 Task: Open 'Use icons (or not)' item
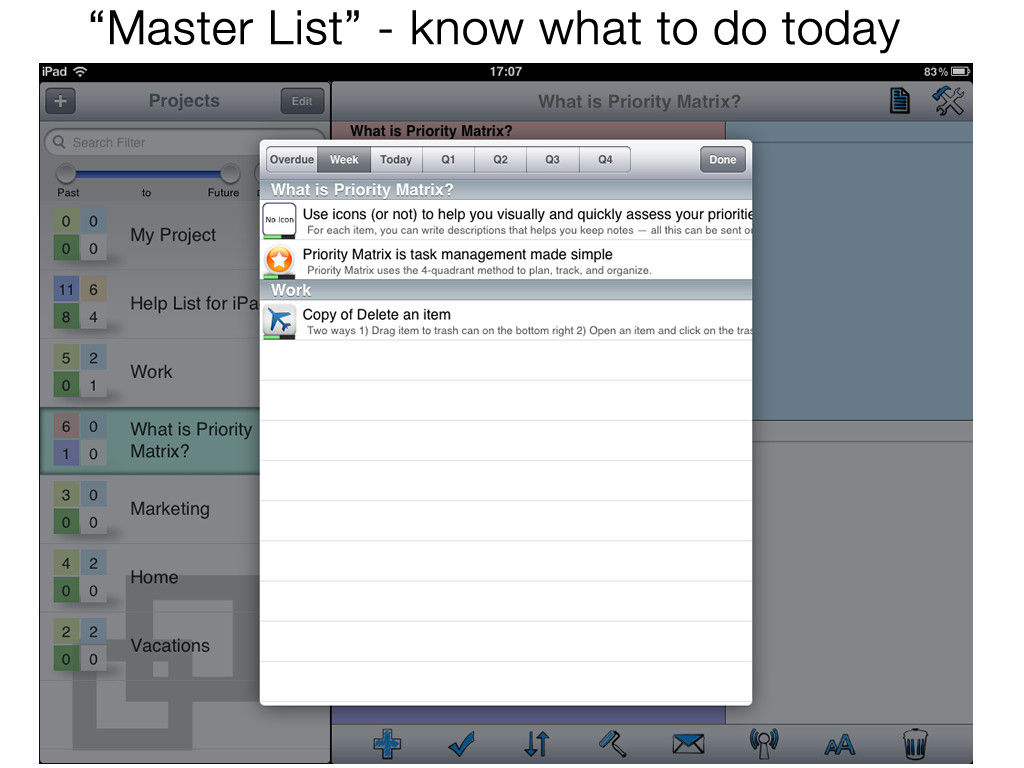pos(506,220)
